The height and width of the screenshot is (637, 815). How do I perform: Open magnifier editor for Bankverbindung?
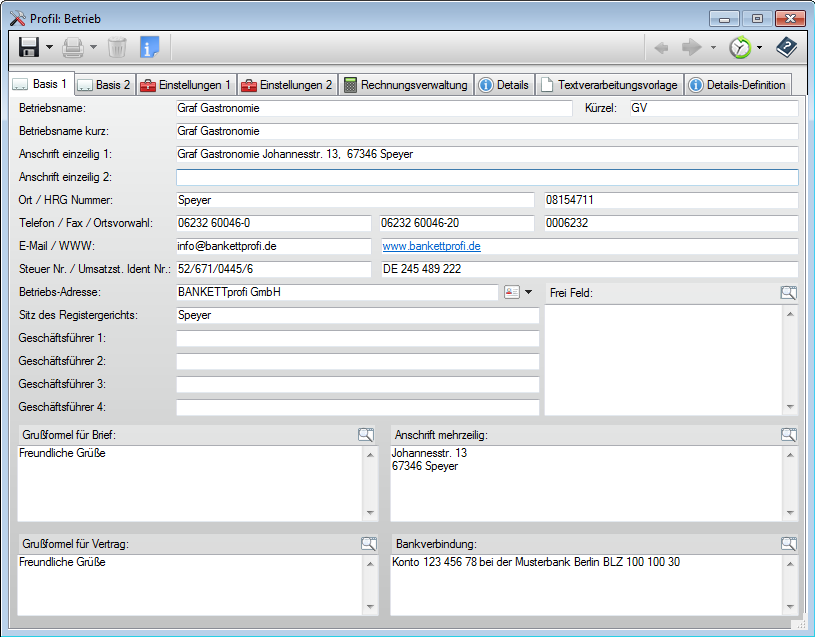coord(789,543)
